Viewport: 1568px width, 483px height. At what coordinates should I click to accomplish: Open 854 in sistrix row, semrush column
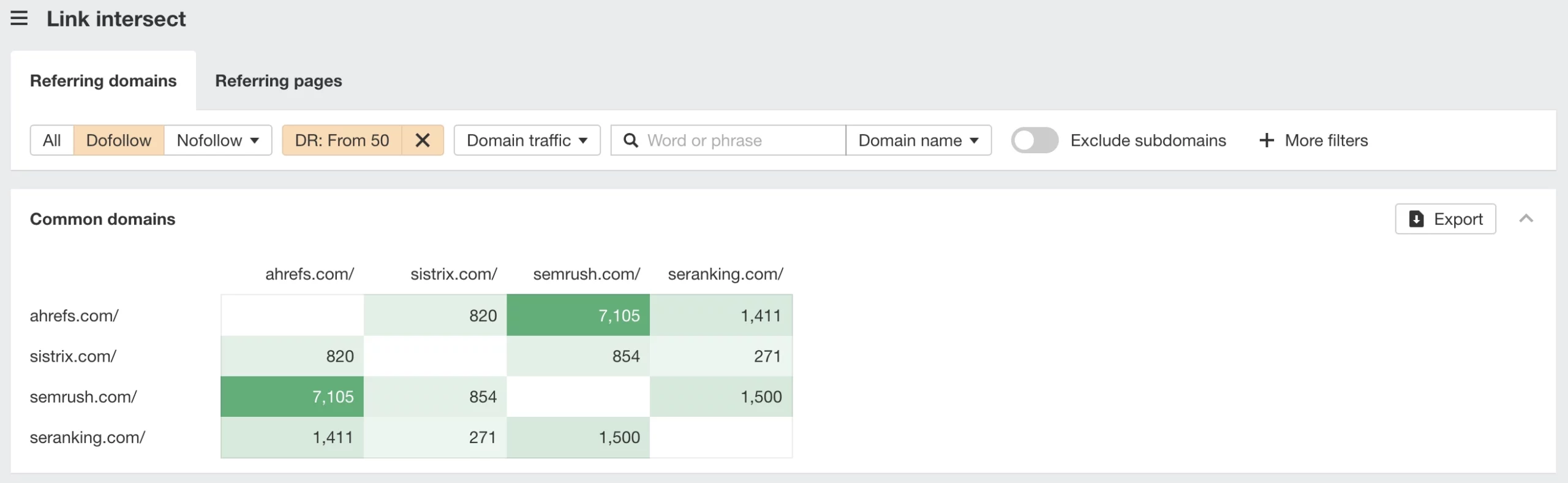tap(578, 356)
